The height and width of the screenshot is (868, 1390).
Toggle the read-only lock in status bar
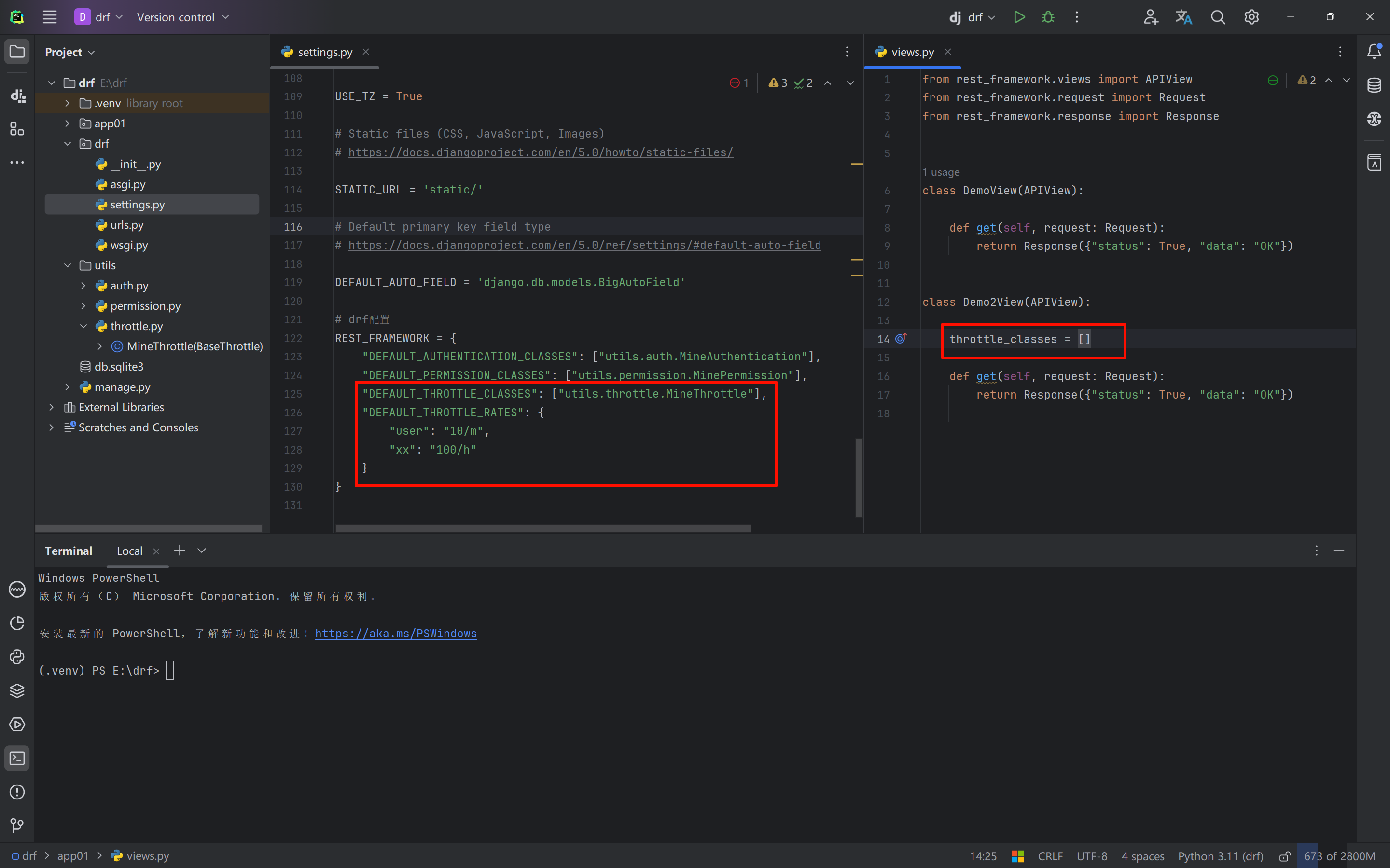click(x=1285, y=856)
